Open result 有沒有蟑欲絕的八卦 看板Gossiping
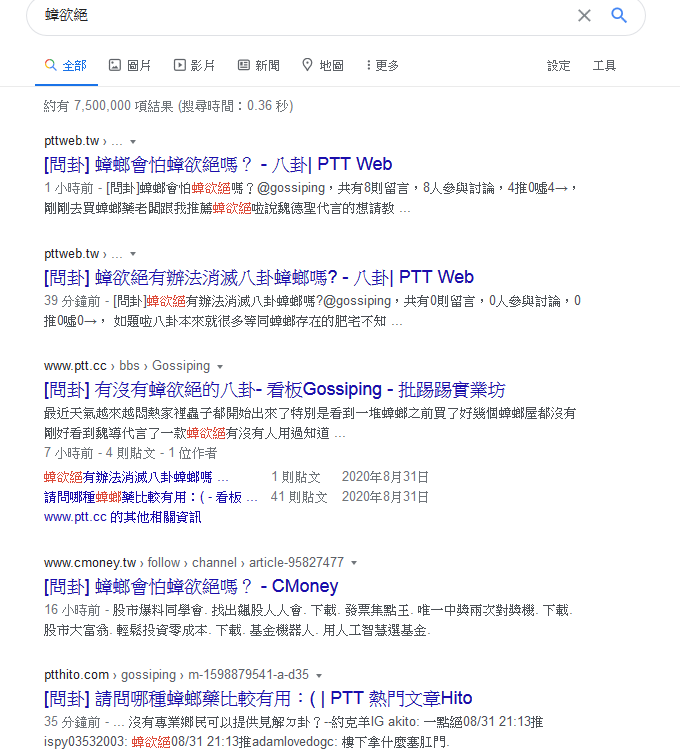 274,390
